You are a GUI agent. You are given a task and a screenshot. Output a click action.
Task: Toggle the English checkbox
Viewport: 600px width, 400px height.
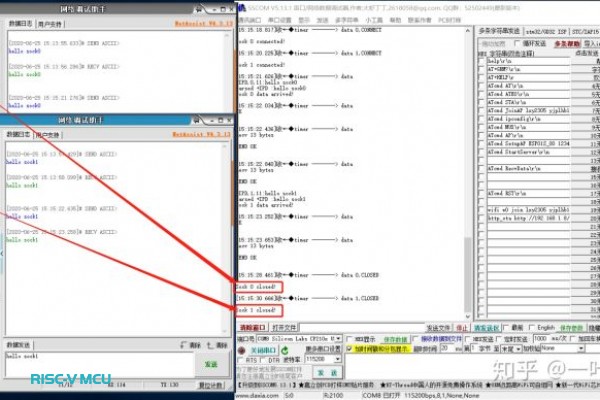(532, 328)
